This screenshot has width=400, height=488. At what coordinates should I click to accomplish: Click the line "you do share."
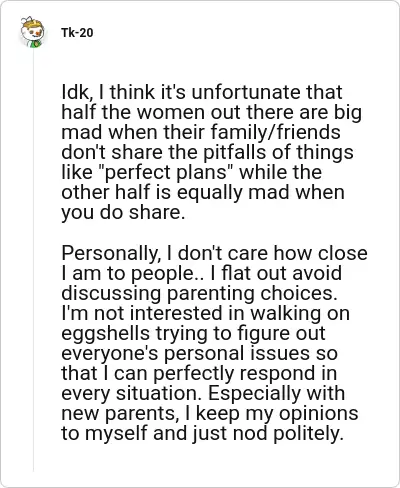pyautogui.click(x=123, y=213)
